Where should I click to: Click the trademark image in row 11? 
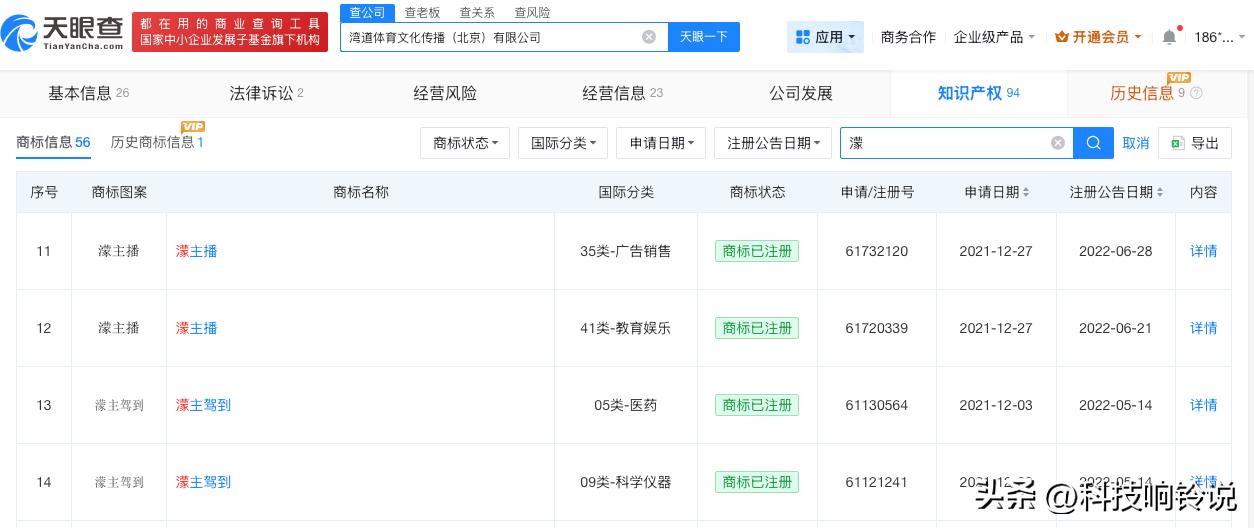point(119,251)
